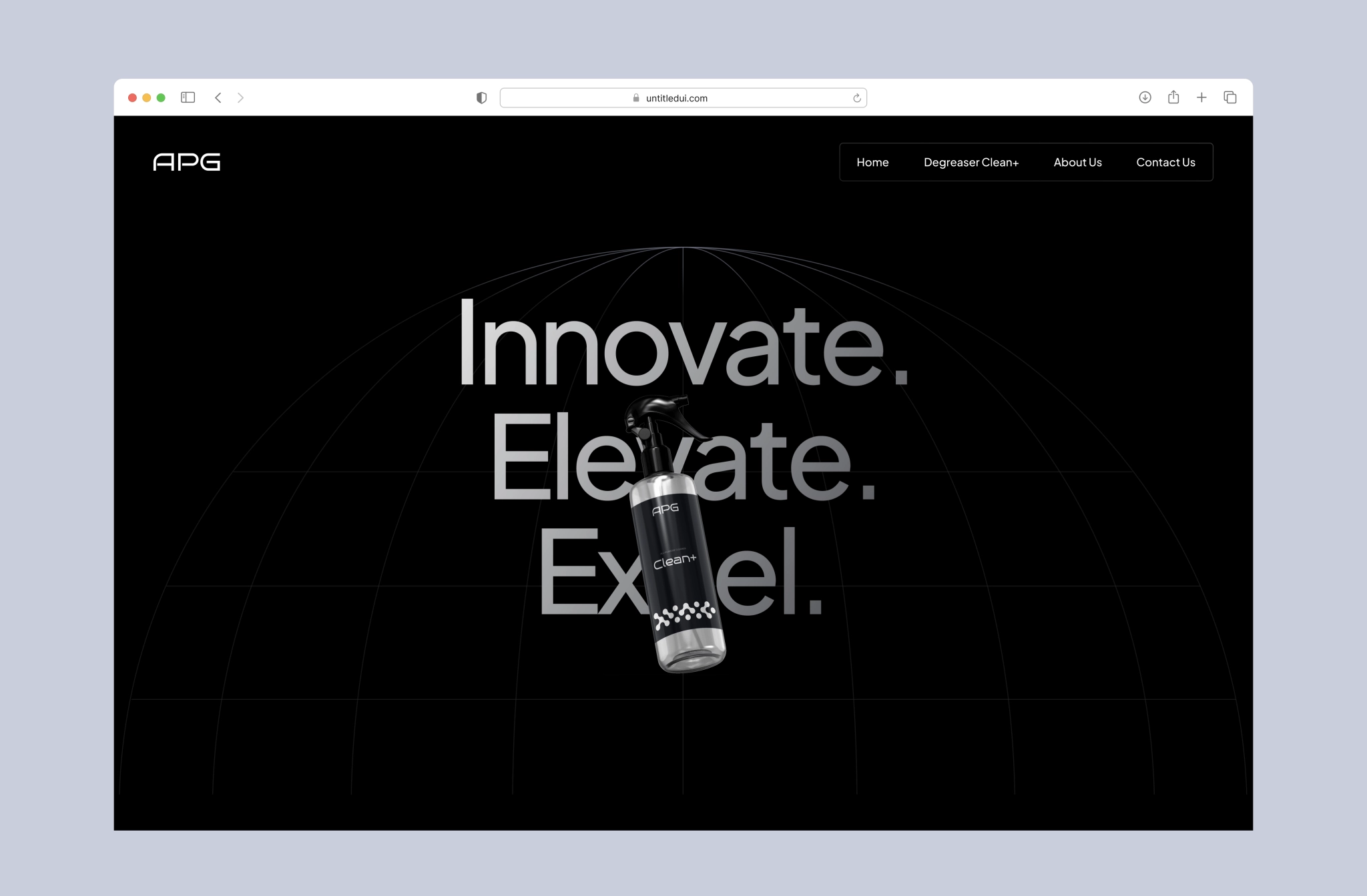The width and height of the screenshot is (1367, 896).
Task: Click the browser back arrow
Action: (218, 97)
